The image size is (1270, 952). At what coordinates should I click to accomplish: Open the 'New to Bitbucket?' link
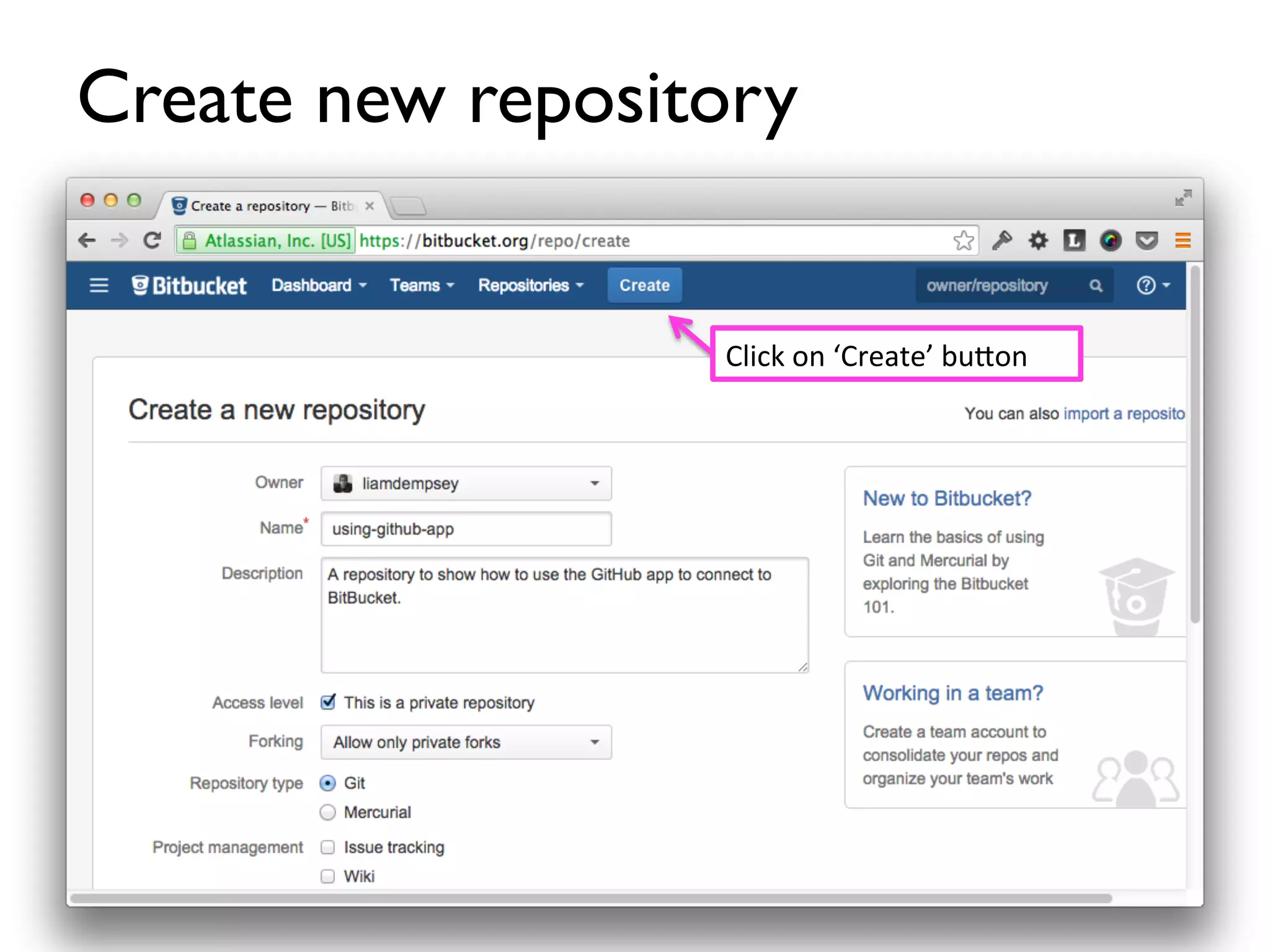coord(947,498)
